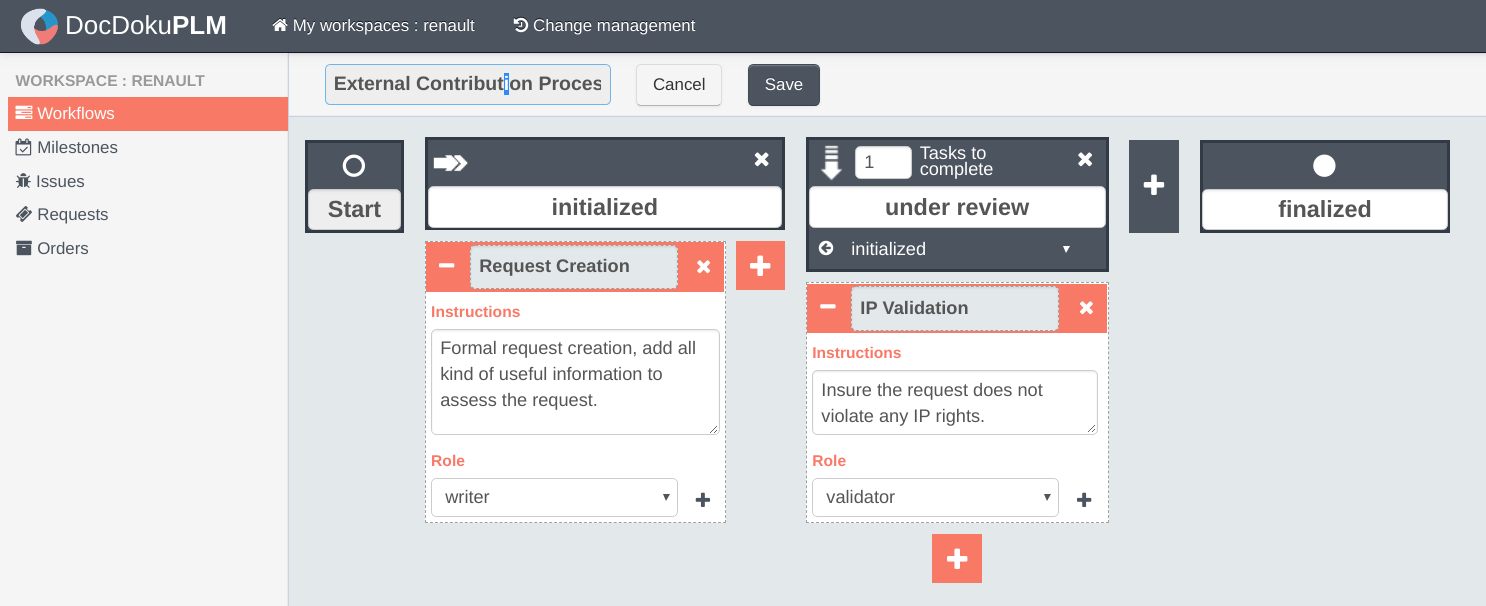Viewport: 1486px width, 606px height.
Task: Delete the Request Creation task with its X icon
Action: (703, 267)
